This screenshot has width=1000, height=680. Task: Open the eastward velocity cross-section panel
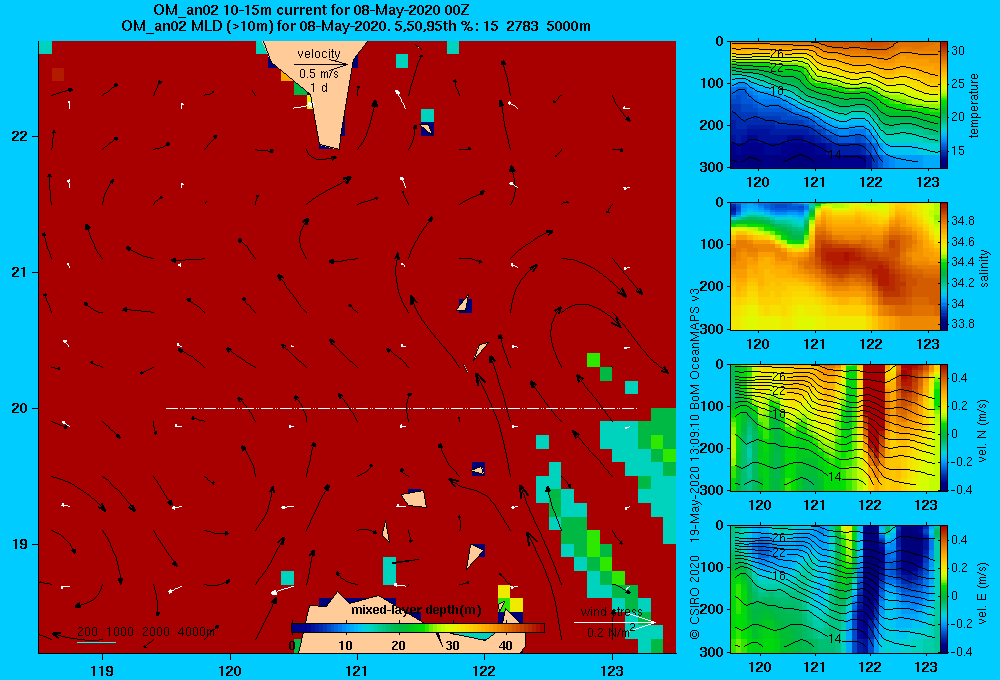pos(834,589)
